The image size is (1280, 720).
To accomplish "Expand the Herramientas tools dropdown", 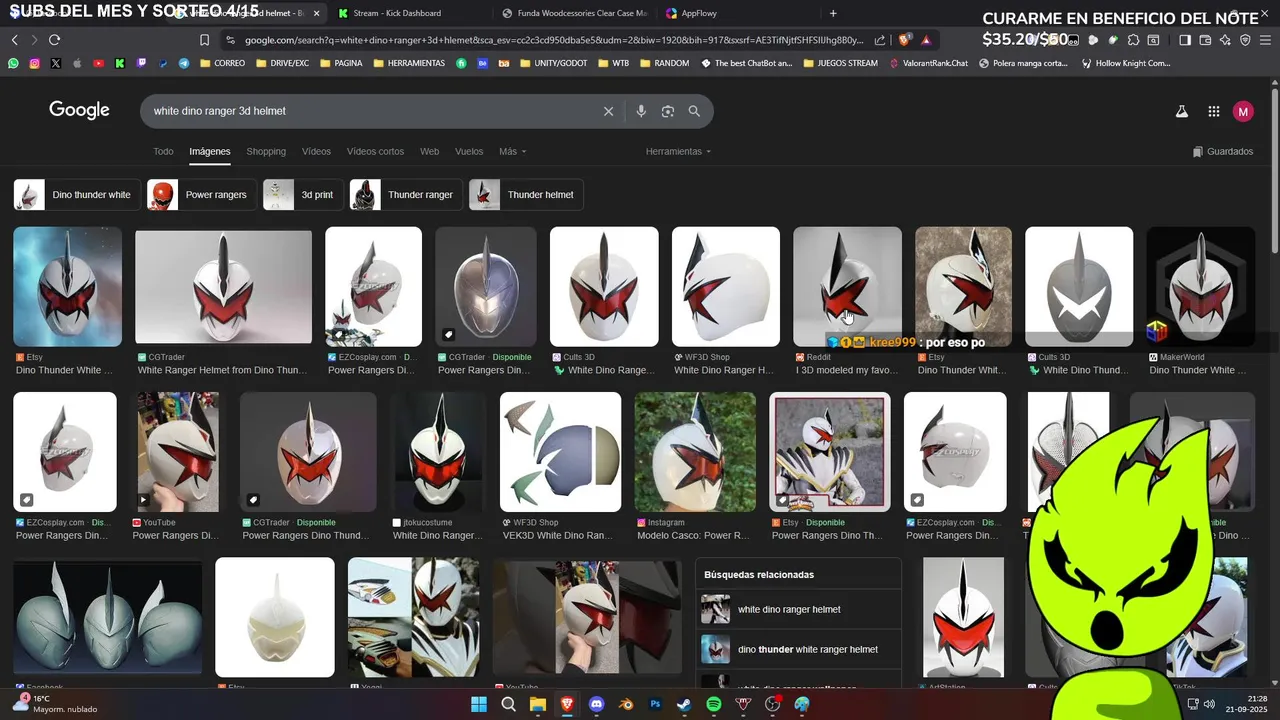I will click(x=678, y=152).
